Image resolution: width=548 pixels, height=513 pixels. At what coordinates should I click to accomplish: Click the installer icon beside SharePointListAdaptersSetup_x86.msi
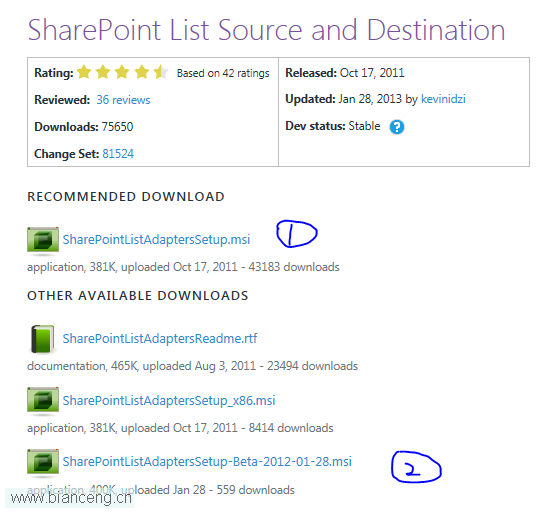coord(43,400)
